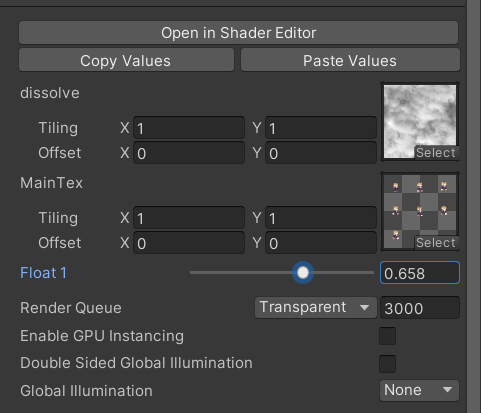Click the Float 1 value field

[x=420, y=273]
